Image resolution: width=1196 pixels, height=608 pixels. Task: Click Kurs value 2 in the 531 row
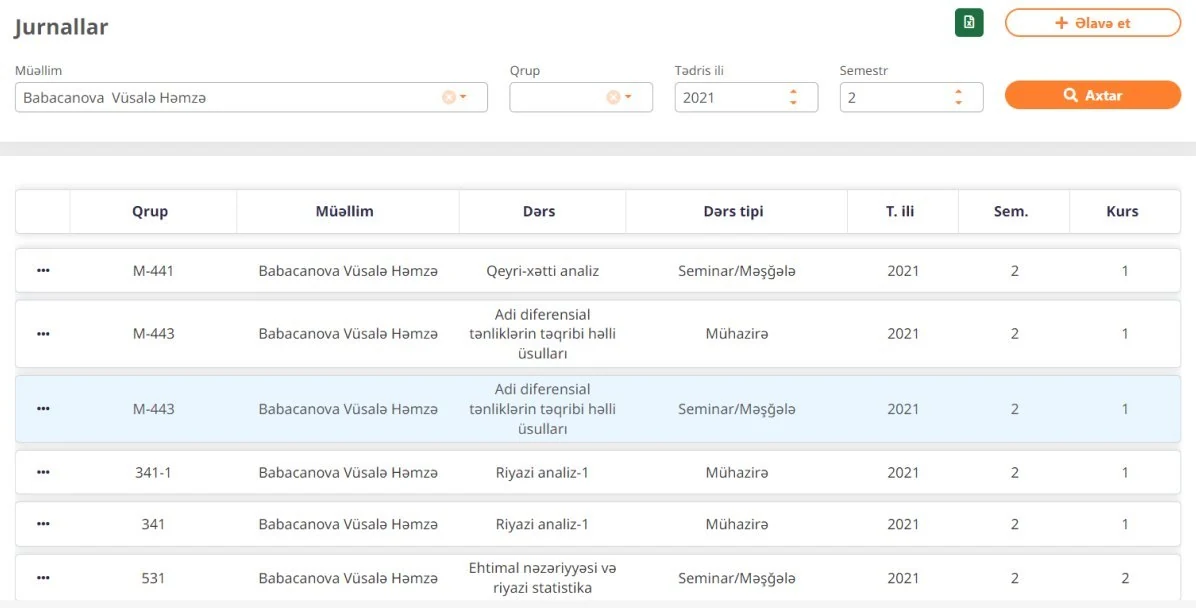1125,577
